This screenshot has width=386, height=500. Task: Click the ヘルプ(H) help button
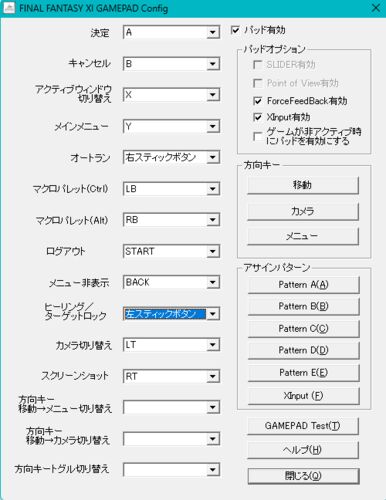303,450
